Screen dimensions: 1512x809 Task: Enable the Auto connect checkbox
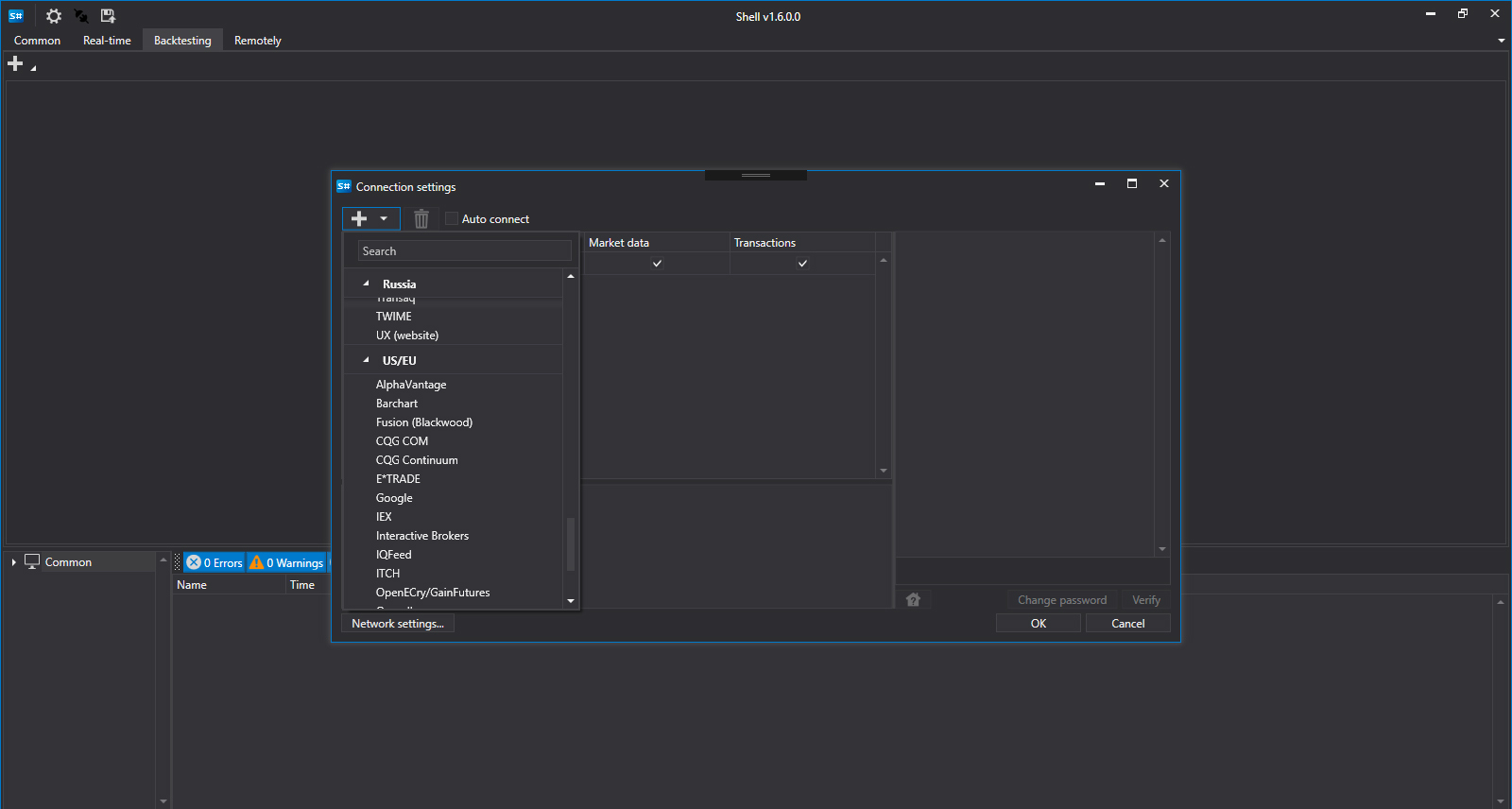pos(452,219)
